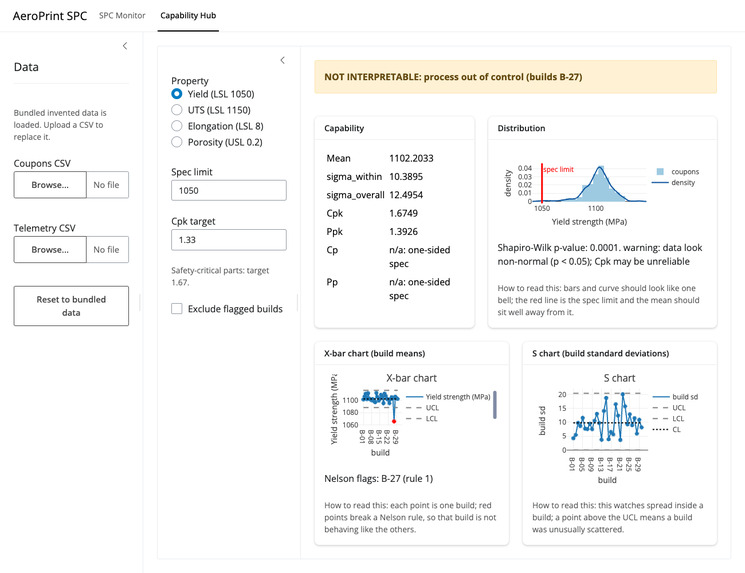The height and width of the screenshot is (573, 745).
Task: Select the Mean value 1102.2033
Action: coord(411,158)
